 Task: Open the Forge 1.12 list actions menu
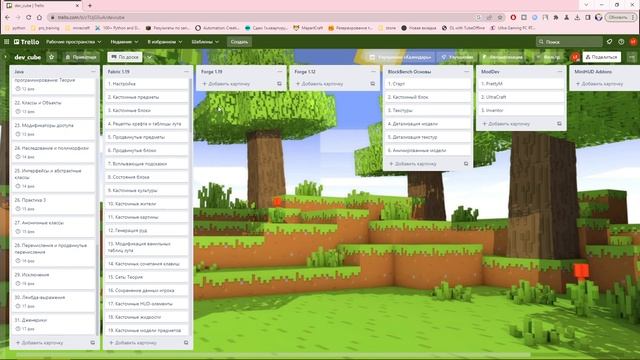(373, 71)
